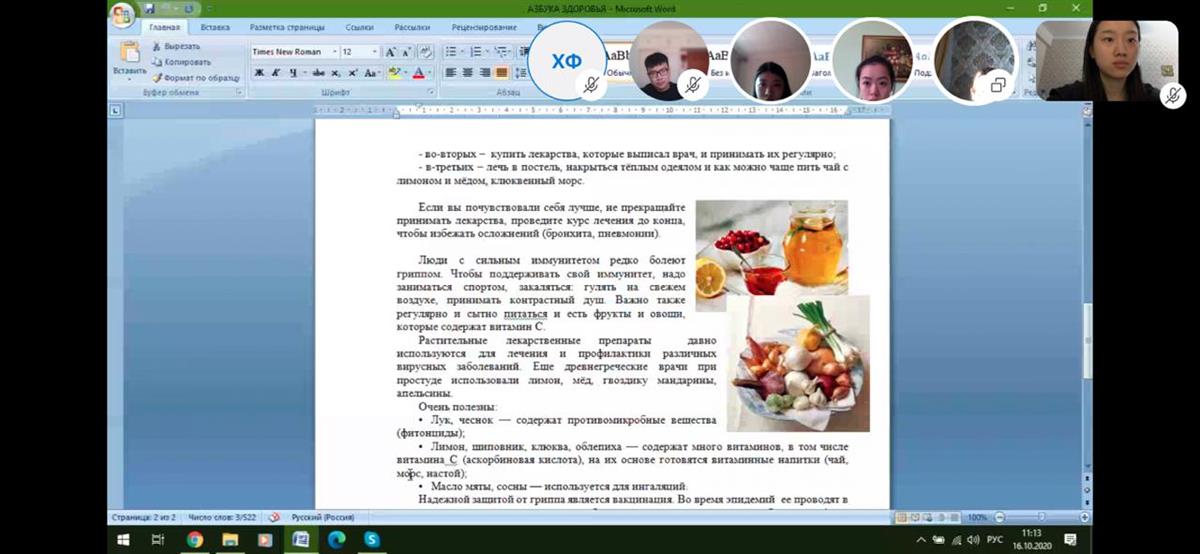
Task: Apply strikethrough using the abc icon
Action: (x=318, y=73)
